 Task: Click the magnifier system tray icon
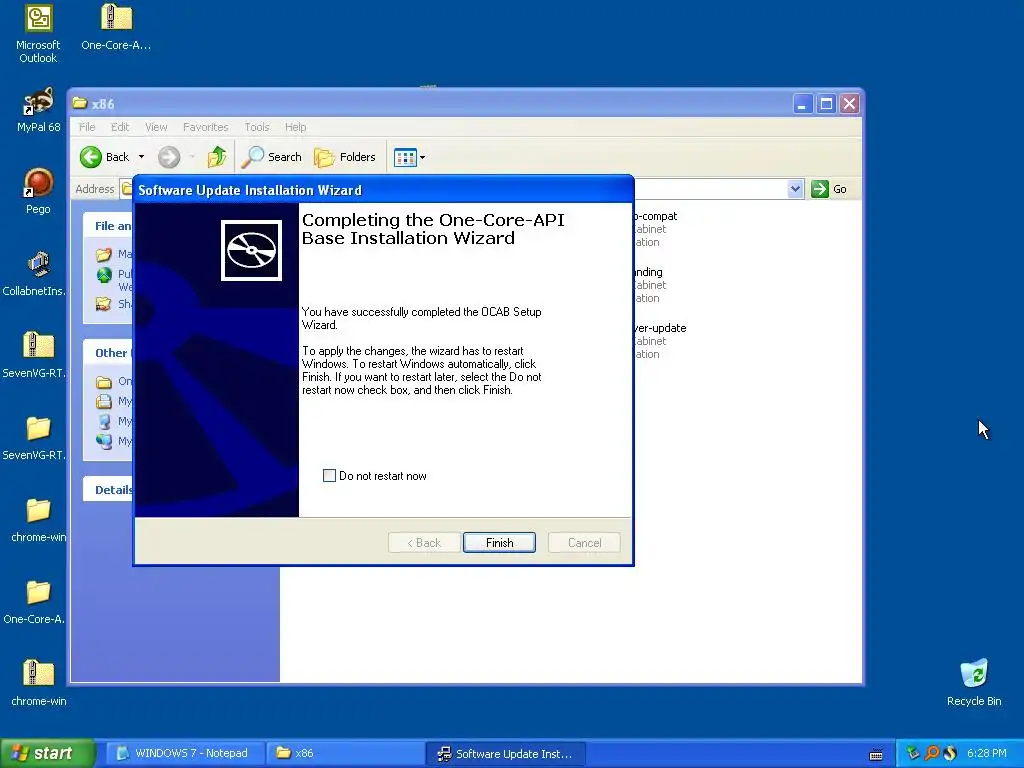pyautogui.click(x=932, y=753)
